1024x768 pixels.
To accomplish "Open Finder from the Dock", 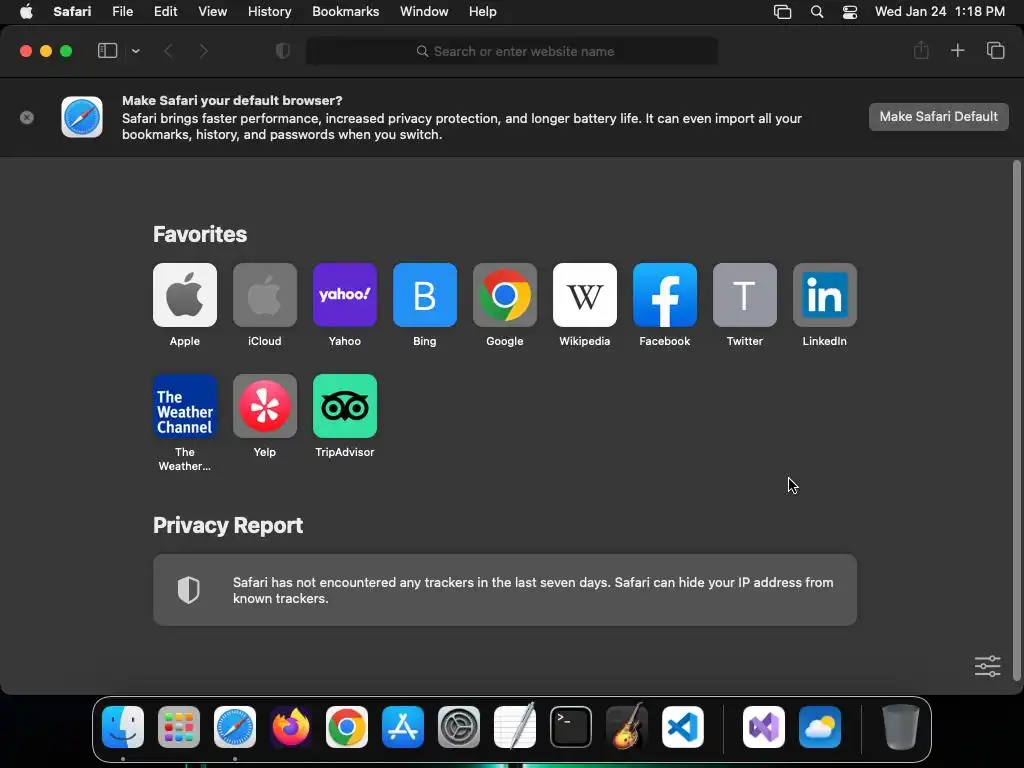I will tap(123, 727).
